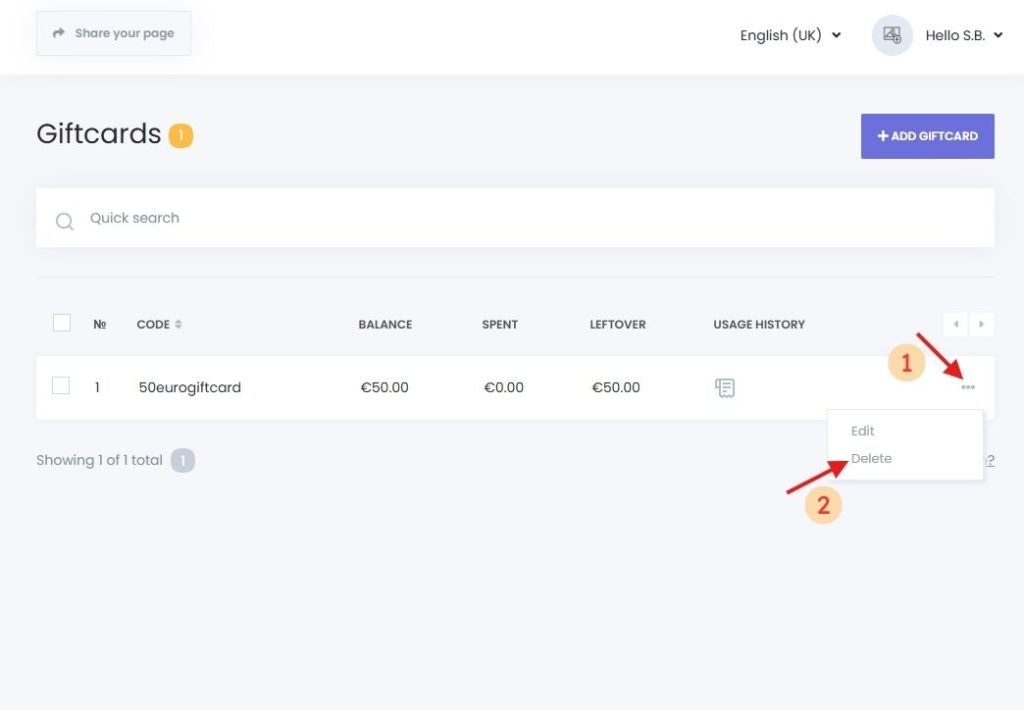
Task: Open the usage history for 50eurogiftcard
Action: [x=724, y=387]
